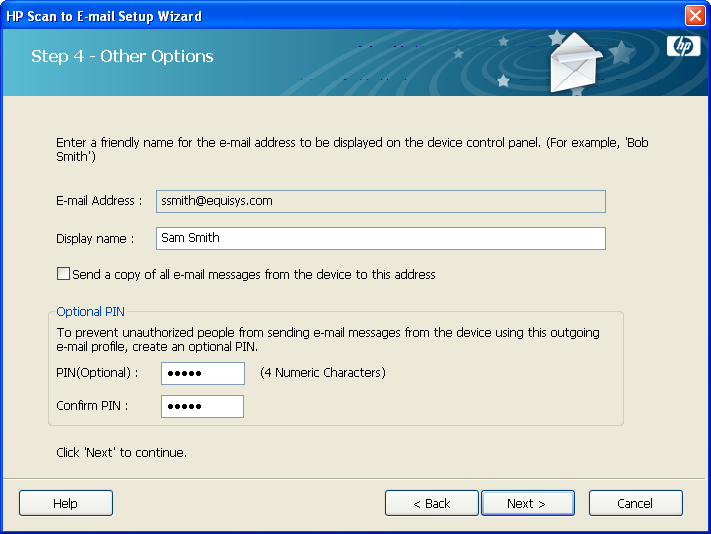Screen dimensions: 711x534
Task: Enable send a copy of all e-mail messages
Action: click(x=63, y=274)
